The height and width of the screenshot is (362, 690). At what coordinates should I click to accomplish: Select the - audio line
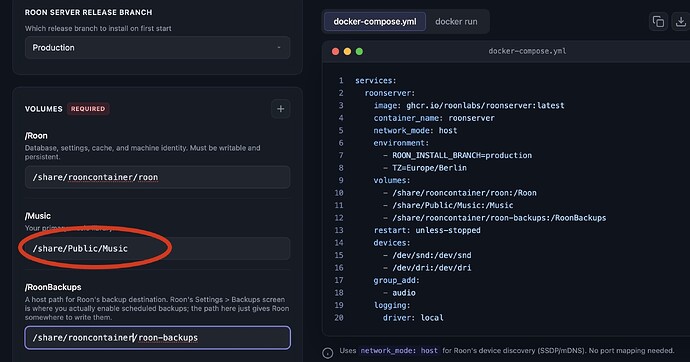(399, 293)
